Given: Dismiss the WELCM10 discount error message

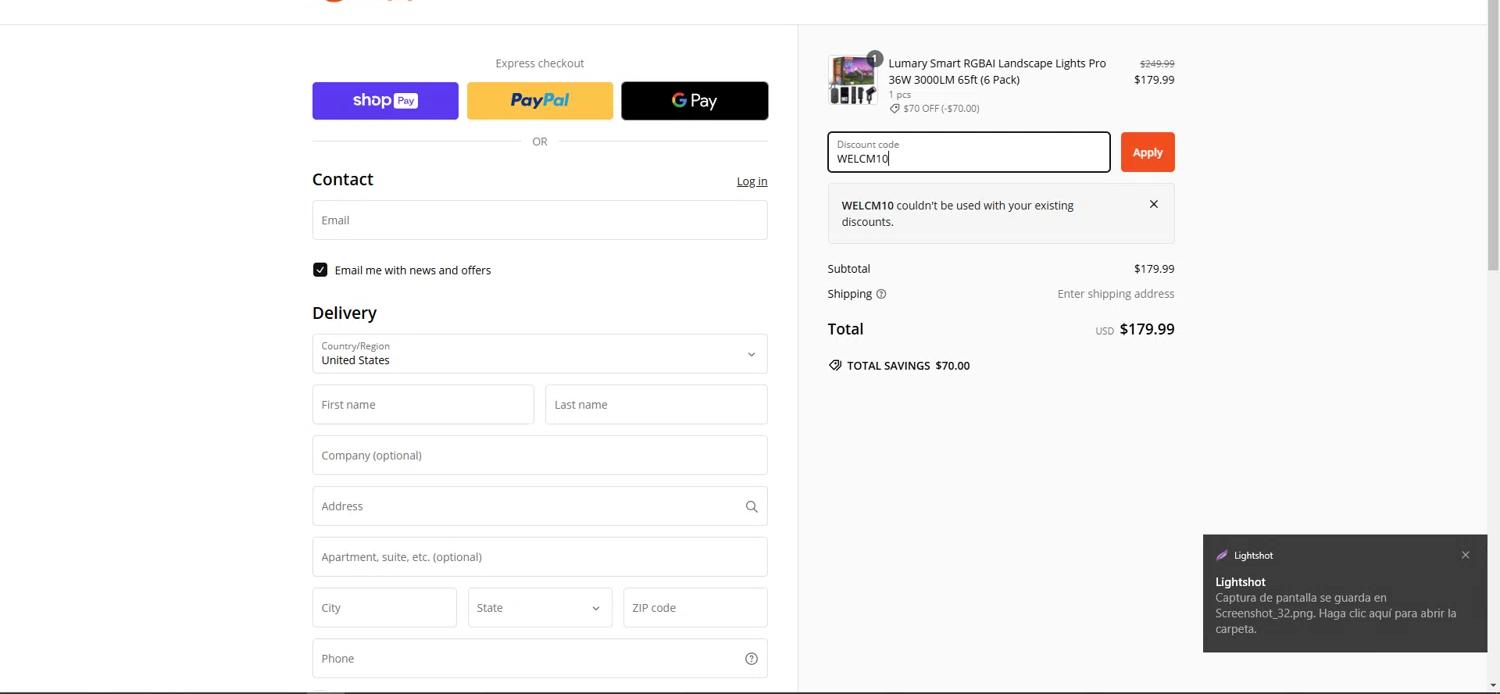Looking at the screenshot, I should click(x=1153, y=205).
